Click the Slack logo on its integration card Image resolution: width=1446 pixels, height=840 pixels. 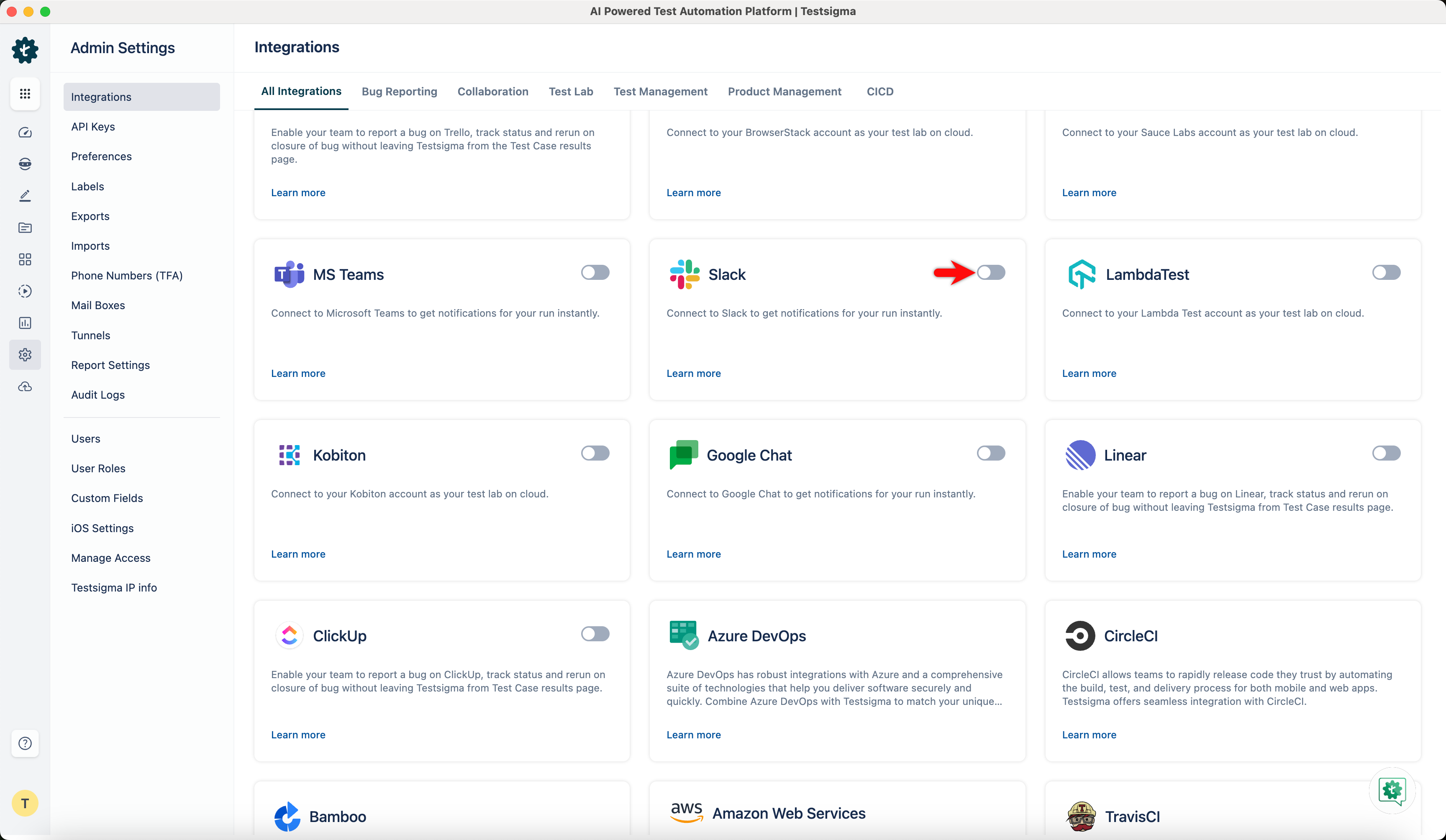[x=684, y=274]
